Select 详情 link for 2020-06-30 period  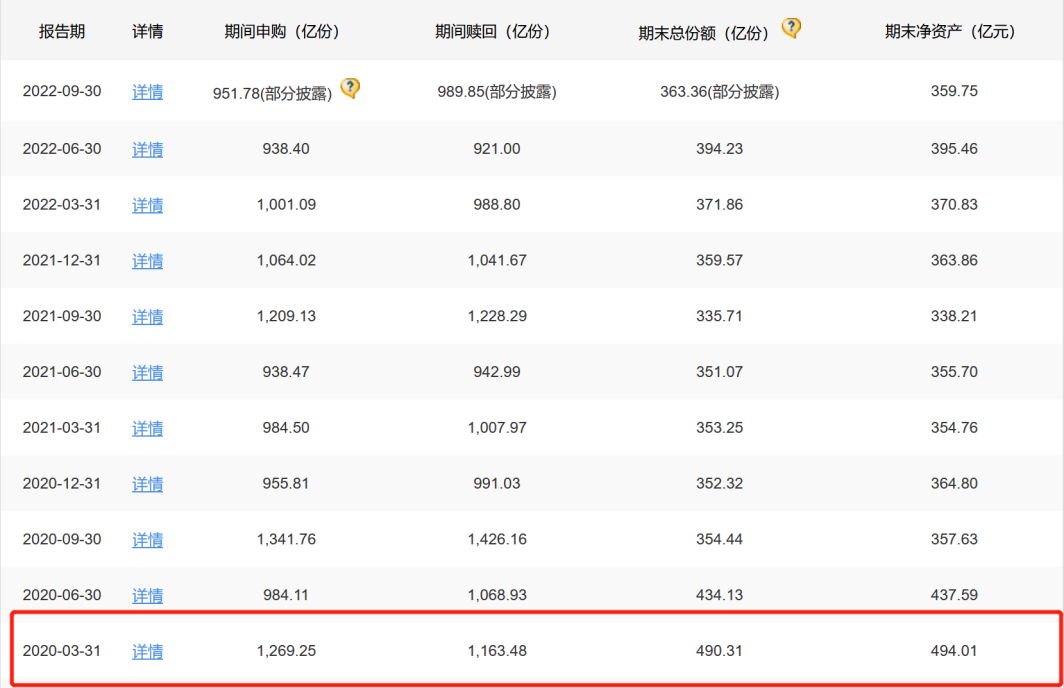(147, 596)
